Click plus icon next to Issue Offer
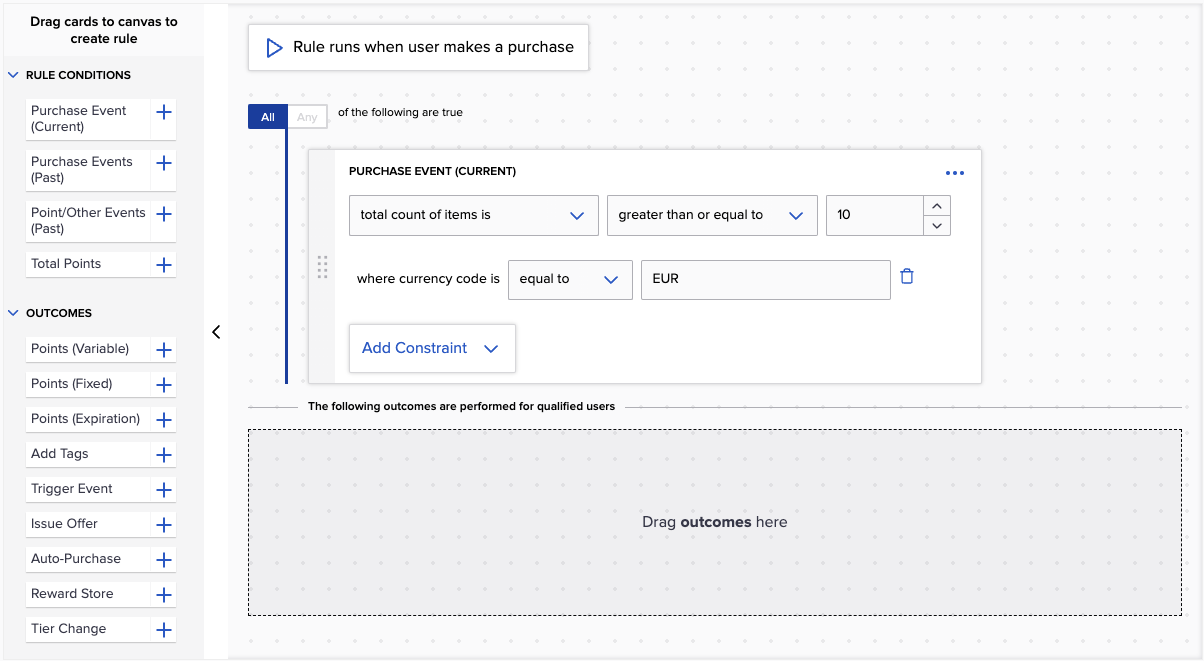The height and width of the screenshot is (661, 1204). [x=164, y=525]
